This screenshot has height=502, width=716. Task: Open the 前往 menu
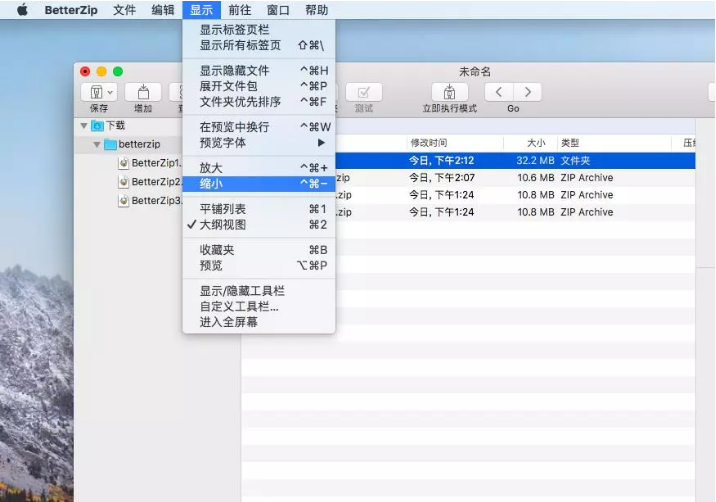239,10
